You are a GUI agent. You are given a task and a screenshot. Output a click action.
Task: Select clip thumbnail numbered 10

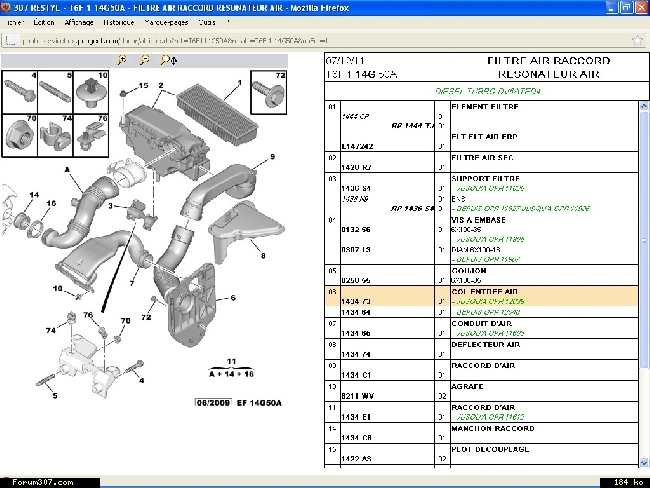[x=91, y=92]
